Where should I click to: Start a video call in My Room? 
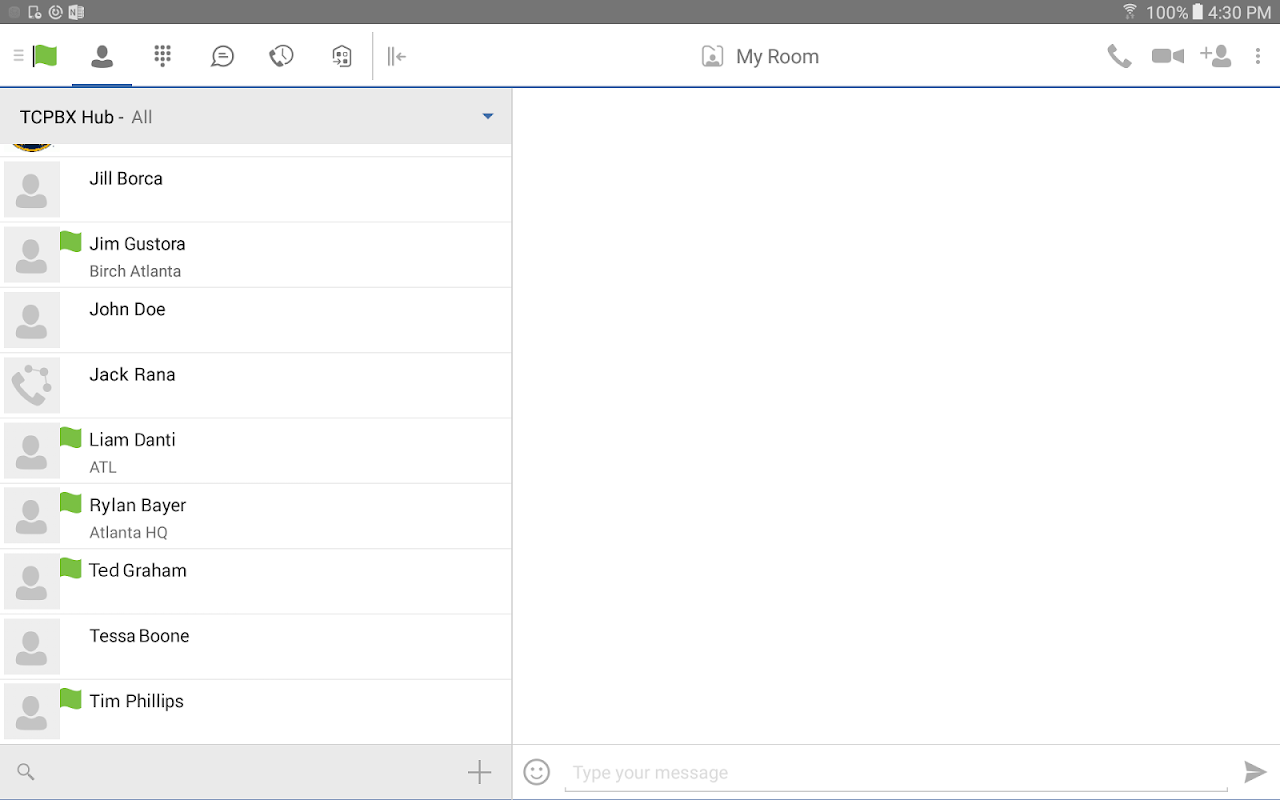pos(1167,56)
